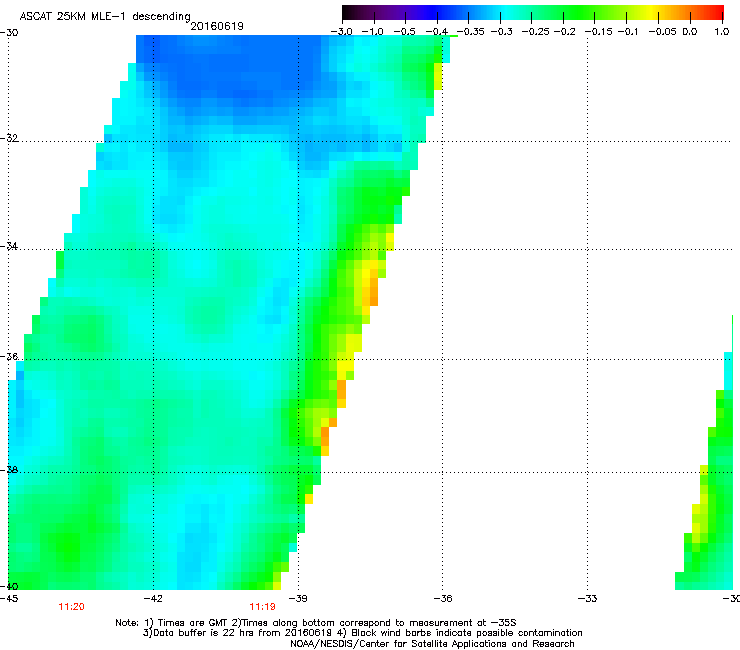This screenshot has width=740, height=650.
Task: Click the colorbar tick label -0.15
Action: pos(599,32)
